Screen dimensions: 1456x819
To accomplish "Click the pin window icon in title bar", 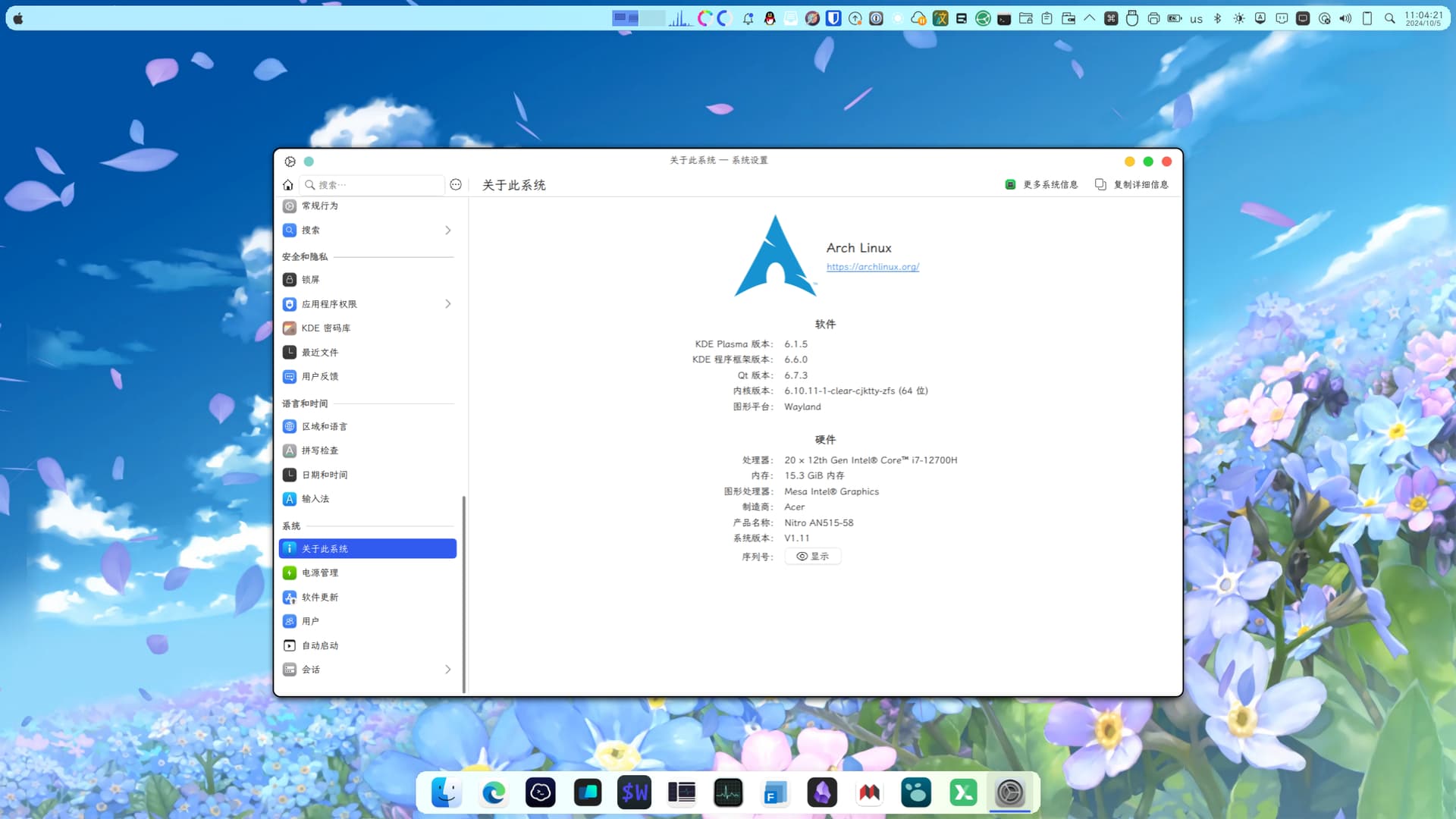I will [309, 162].
